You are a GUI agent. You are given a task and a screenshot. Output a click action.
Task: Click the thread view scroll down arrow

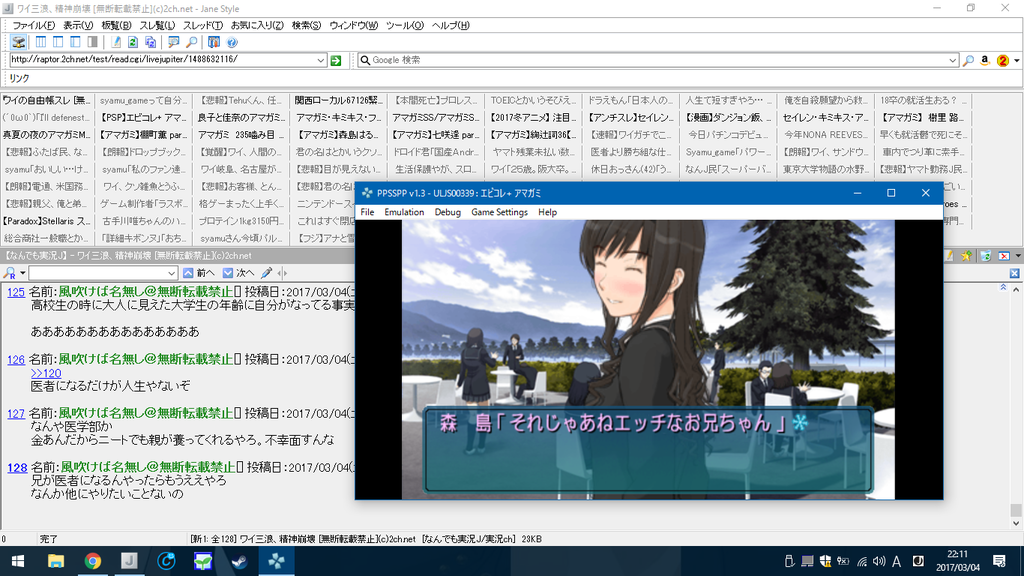point(1016,524)
